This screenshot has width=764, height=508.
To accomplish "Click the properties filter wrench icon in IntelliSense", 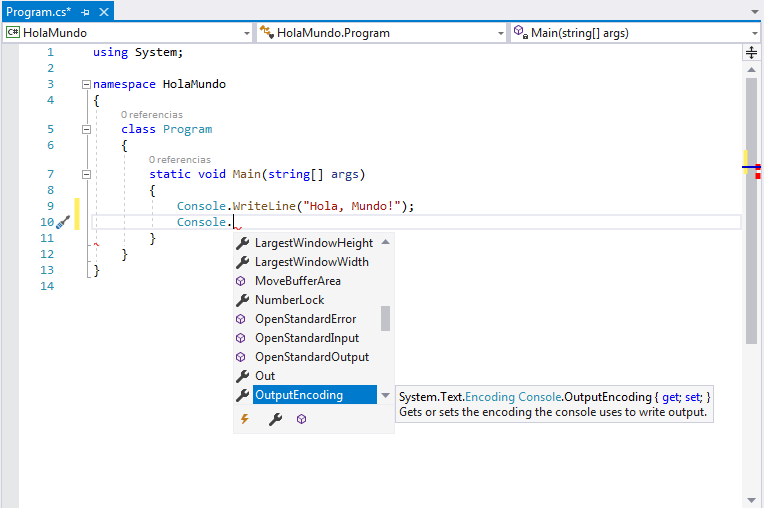I will click(x=276, y=420).
